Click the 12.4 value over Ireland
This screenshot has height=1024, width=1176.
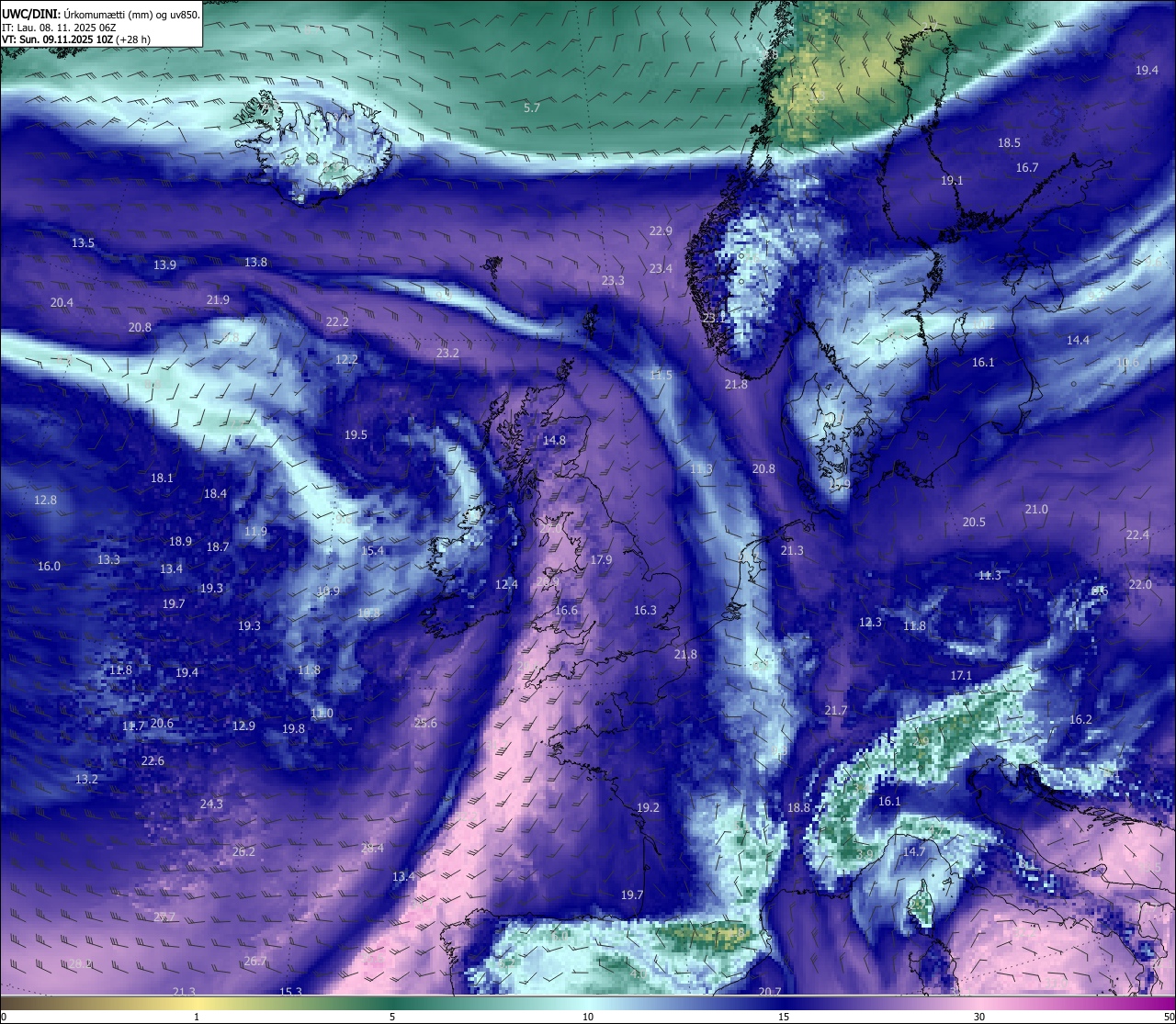[x=506, y=585]
